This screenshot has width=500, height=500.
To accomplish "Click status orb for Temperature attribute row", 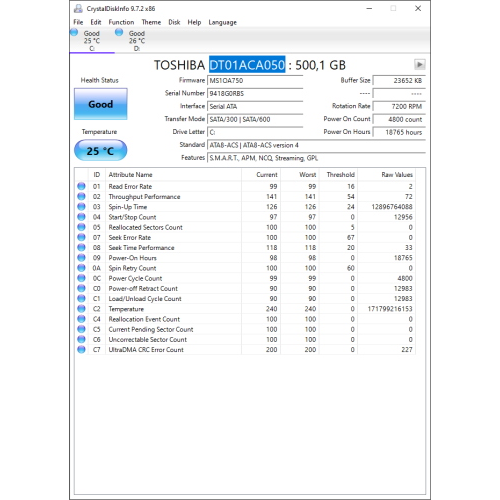I will click(81, 309).
